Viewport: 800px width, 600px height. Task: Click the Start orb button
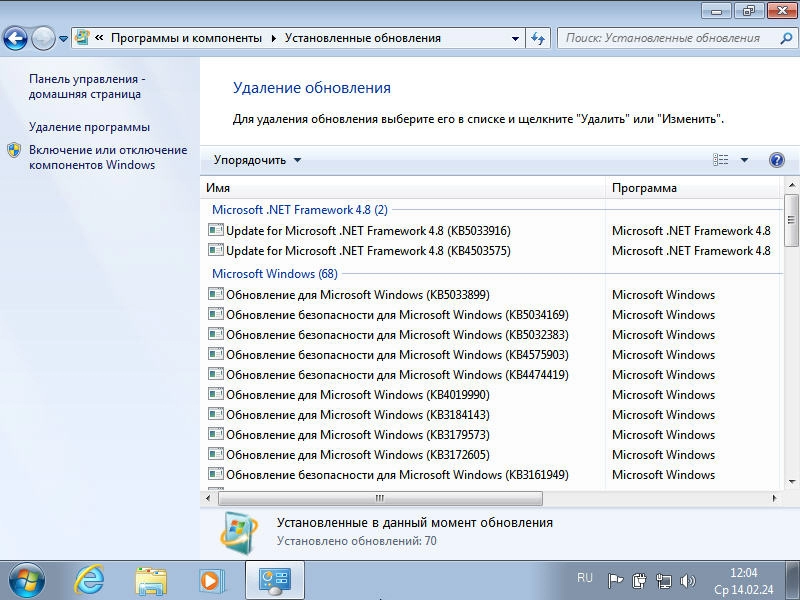pyautogui.click(x=26, y=579)
